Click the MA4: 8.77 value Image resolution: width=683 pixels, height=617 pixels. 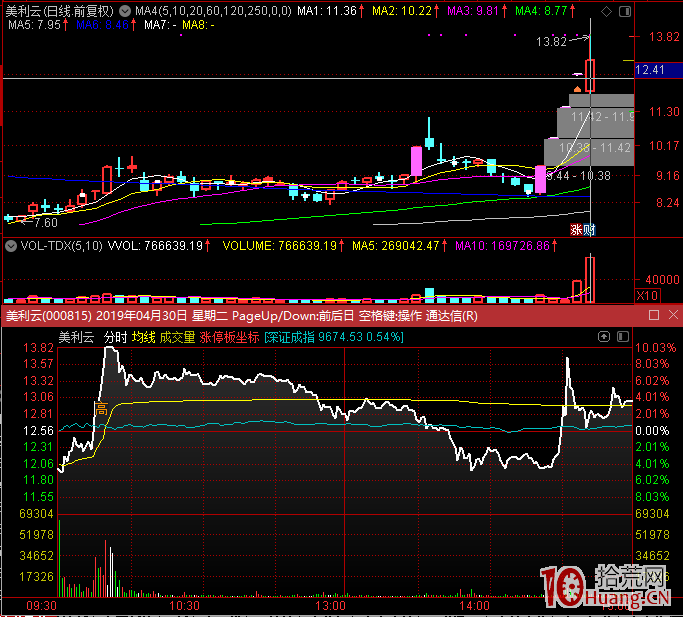[x=541, y=11]
